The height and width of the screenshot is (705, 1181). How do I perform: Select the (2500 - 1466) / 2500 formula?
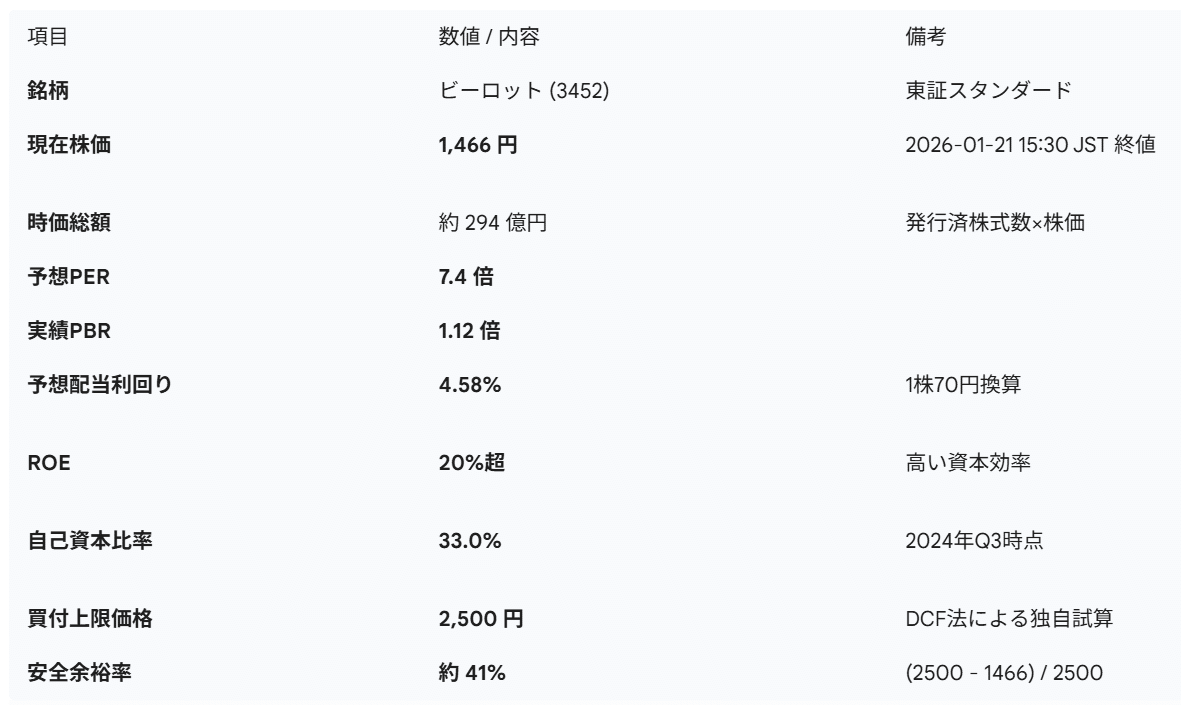coord(1003,673)
